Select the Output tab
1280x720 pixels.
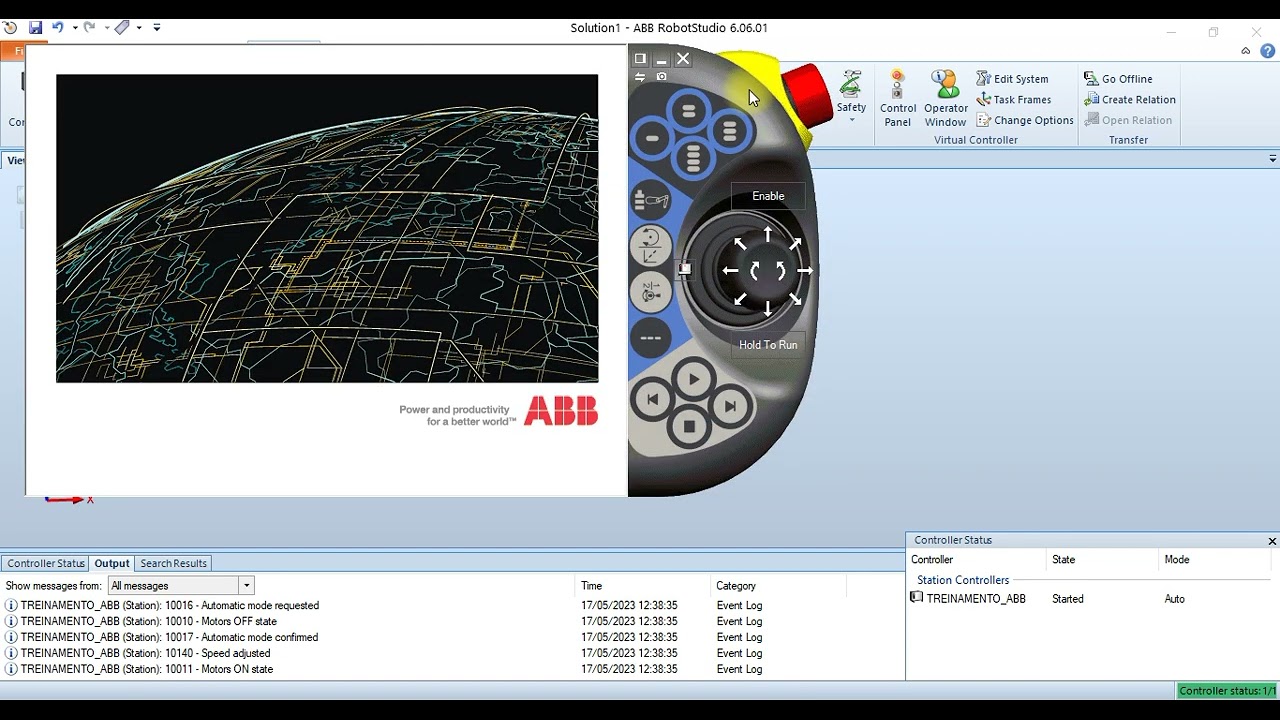pyautogui.click(x=112, y=564)
